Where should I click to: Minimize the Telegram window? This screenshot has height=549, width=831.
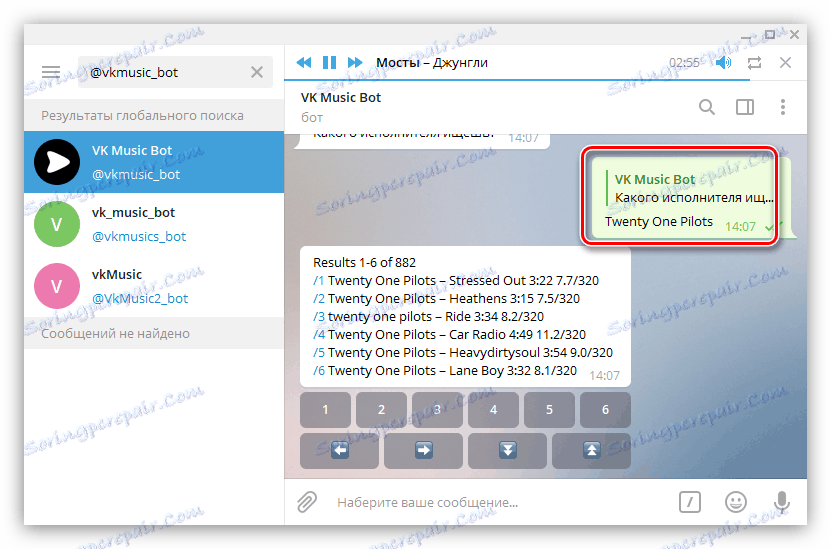(x=746, y=38)
